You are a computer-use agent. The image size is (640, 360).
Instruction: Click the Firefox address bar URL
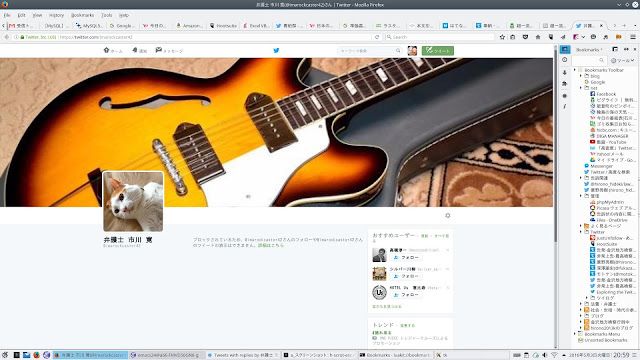pos(96,37)
